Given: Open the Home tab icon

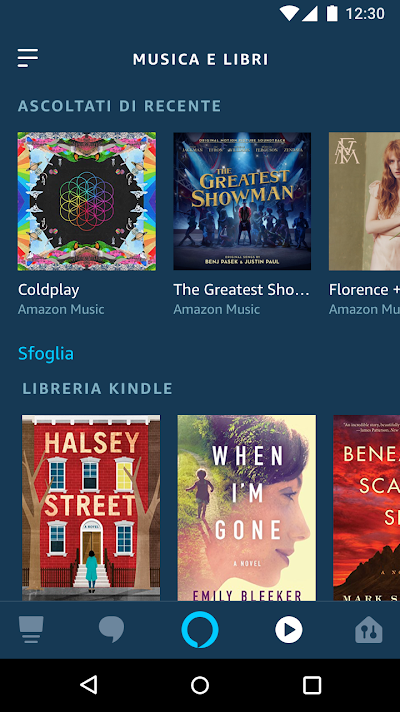Looking at the screenshot, I should (x=31, y=630).
